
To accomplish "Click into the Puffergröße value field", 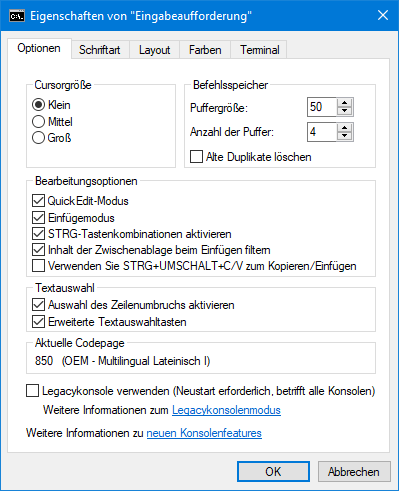I will pyautogui.click(x=322, y=107).
